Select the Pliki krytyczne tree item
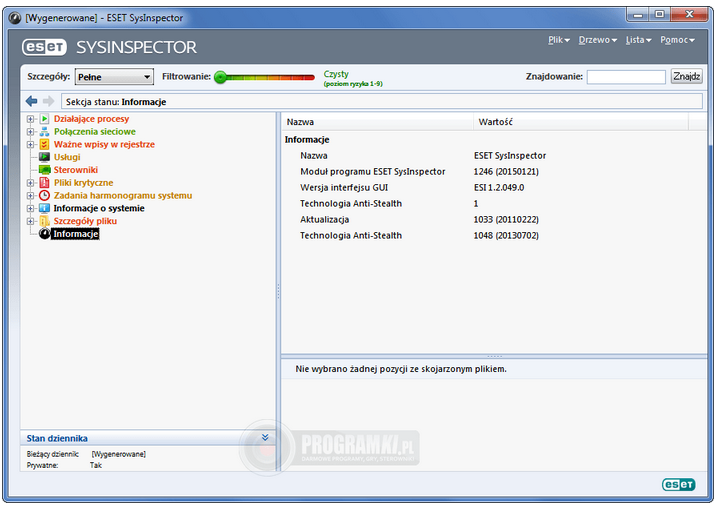This screenshot has height=507, width=718. point(83,183)
